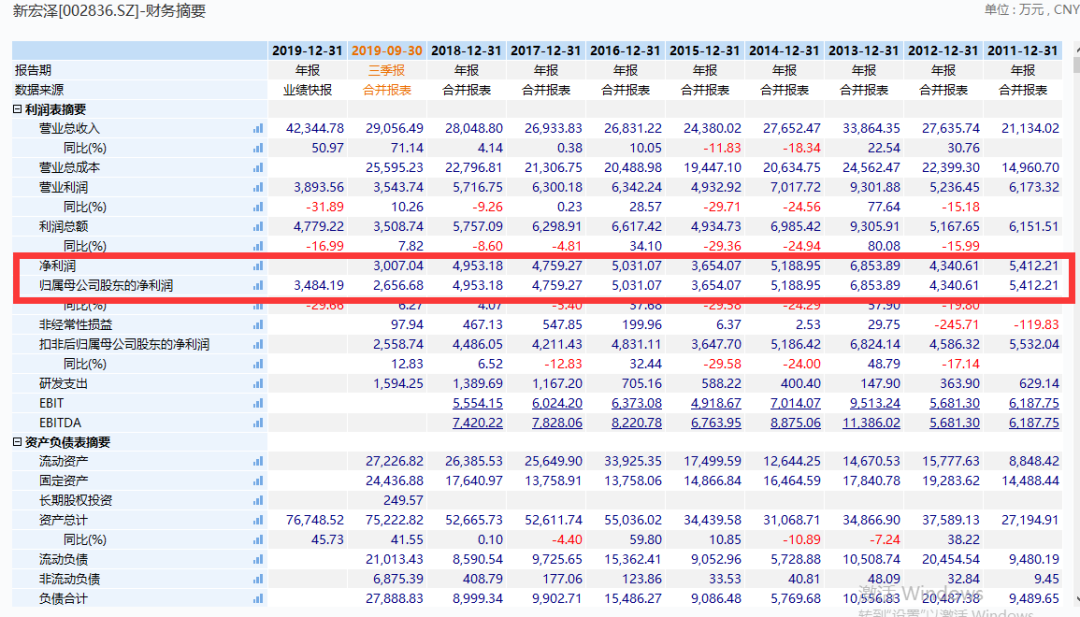
Task: Click chart icon on 营业总成本 row
Action: point(258,168)
